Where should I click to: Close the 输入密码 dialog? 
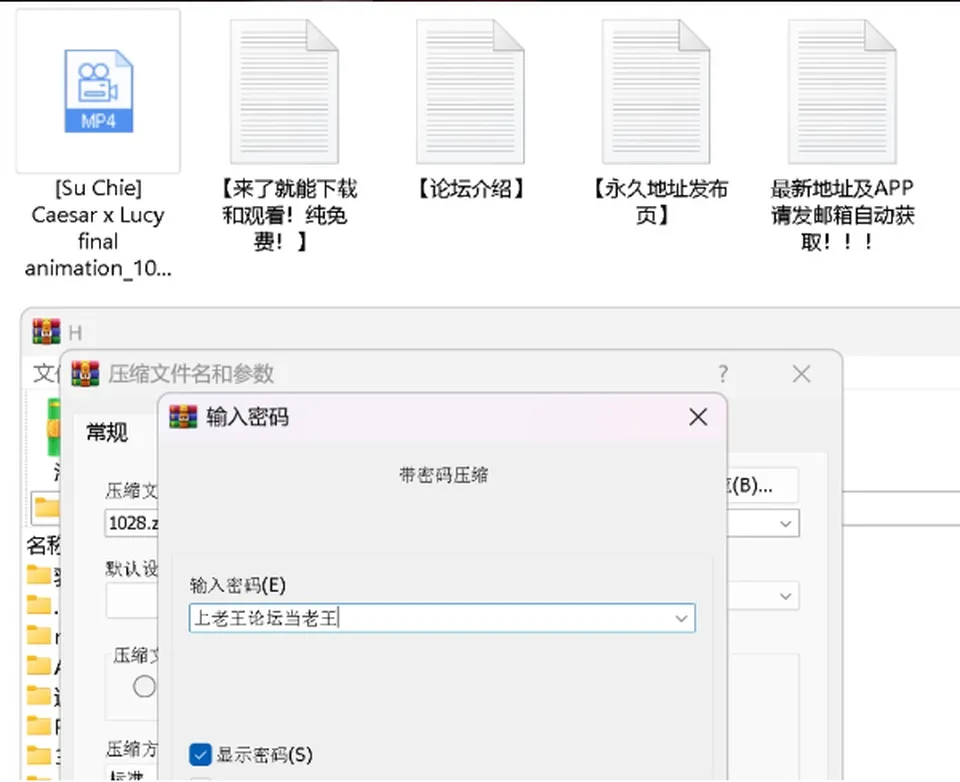(698, 417)
